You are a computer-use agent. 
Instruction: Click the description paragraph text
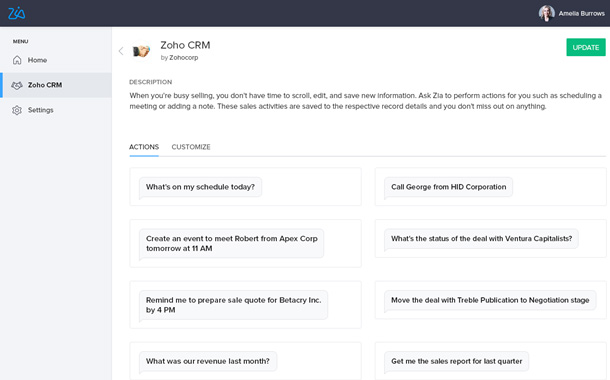coord(366,101)
